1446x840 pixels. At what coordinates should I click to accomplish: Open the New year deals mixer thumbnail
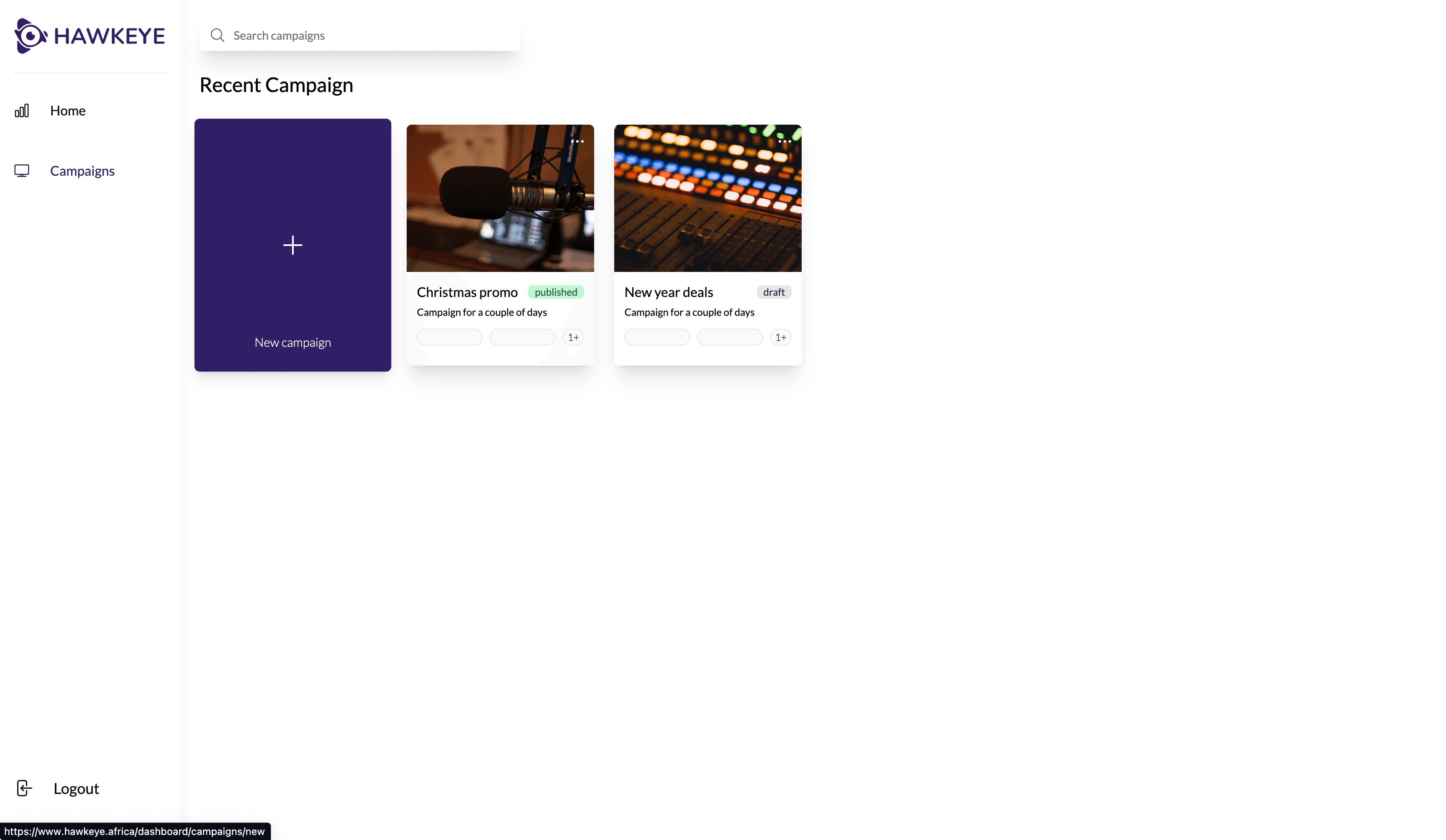pos(708,198)
